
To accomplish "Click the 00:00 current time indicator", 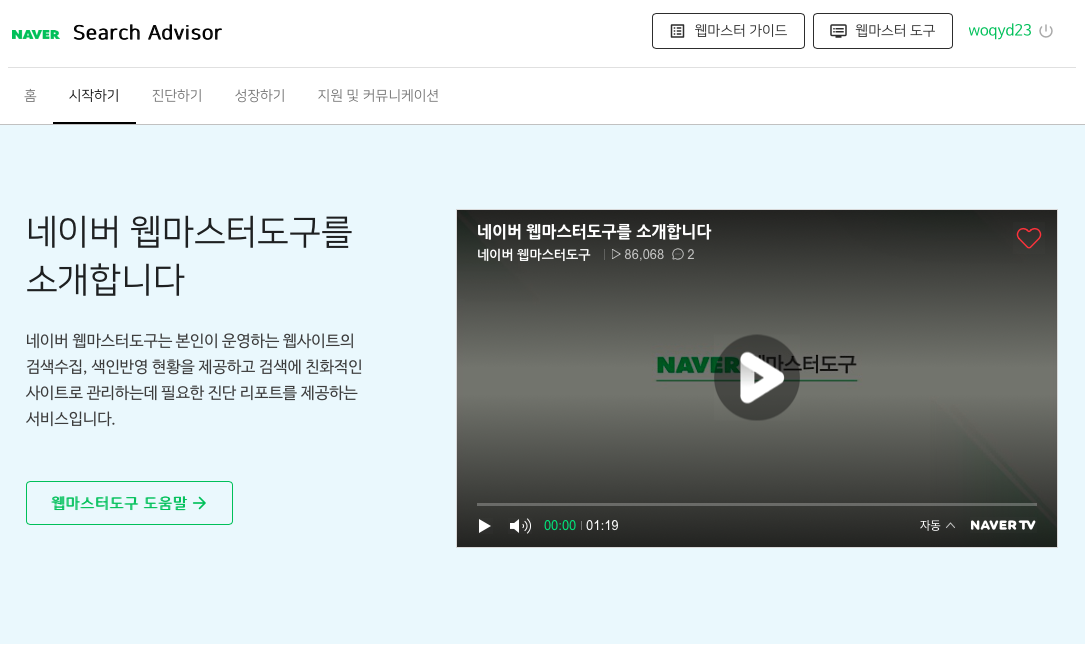I will click(x=560, y=525).
